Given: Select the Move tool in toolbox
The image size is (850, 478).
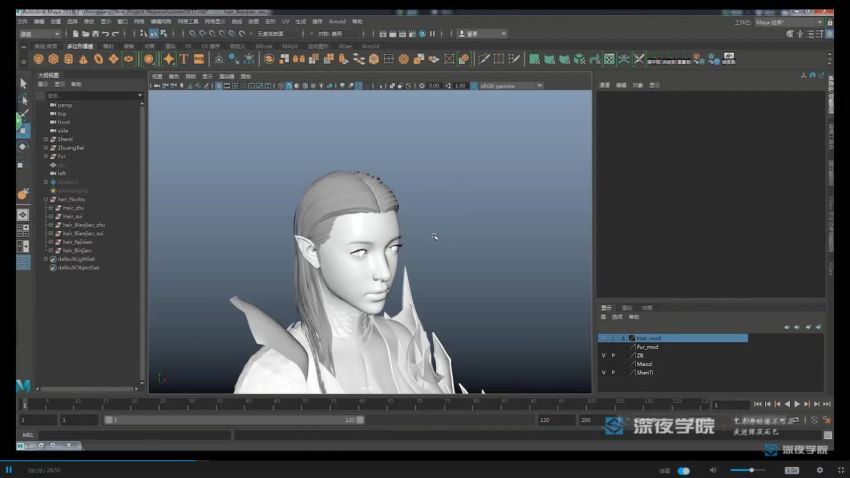Looking at the screenshot, I should coord(23,131).
